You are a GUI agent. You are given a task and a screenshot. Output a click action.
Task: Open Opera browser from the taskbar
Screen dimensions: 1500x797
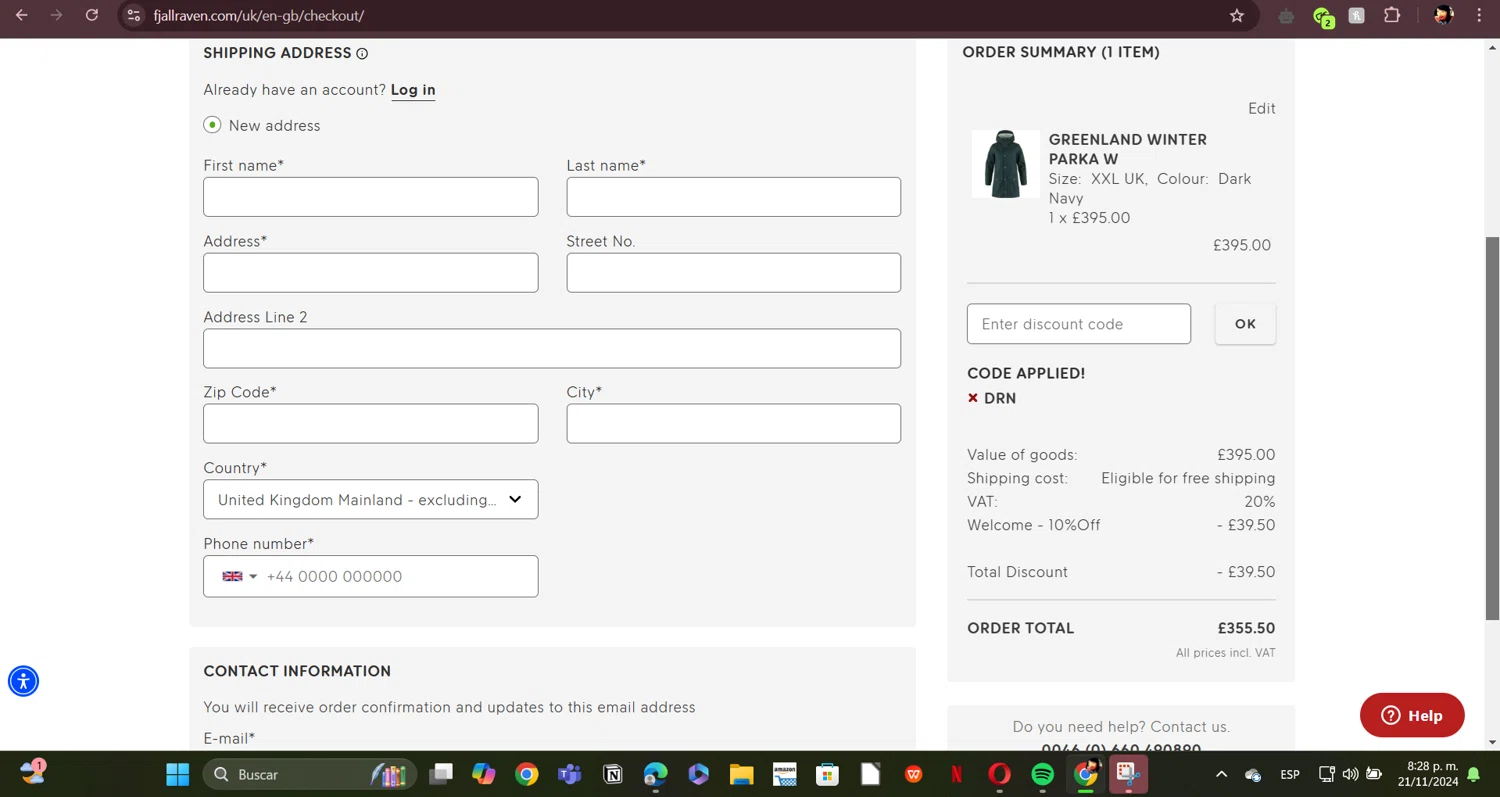click(999, 774)
